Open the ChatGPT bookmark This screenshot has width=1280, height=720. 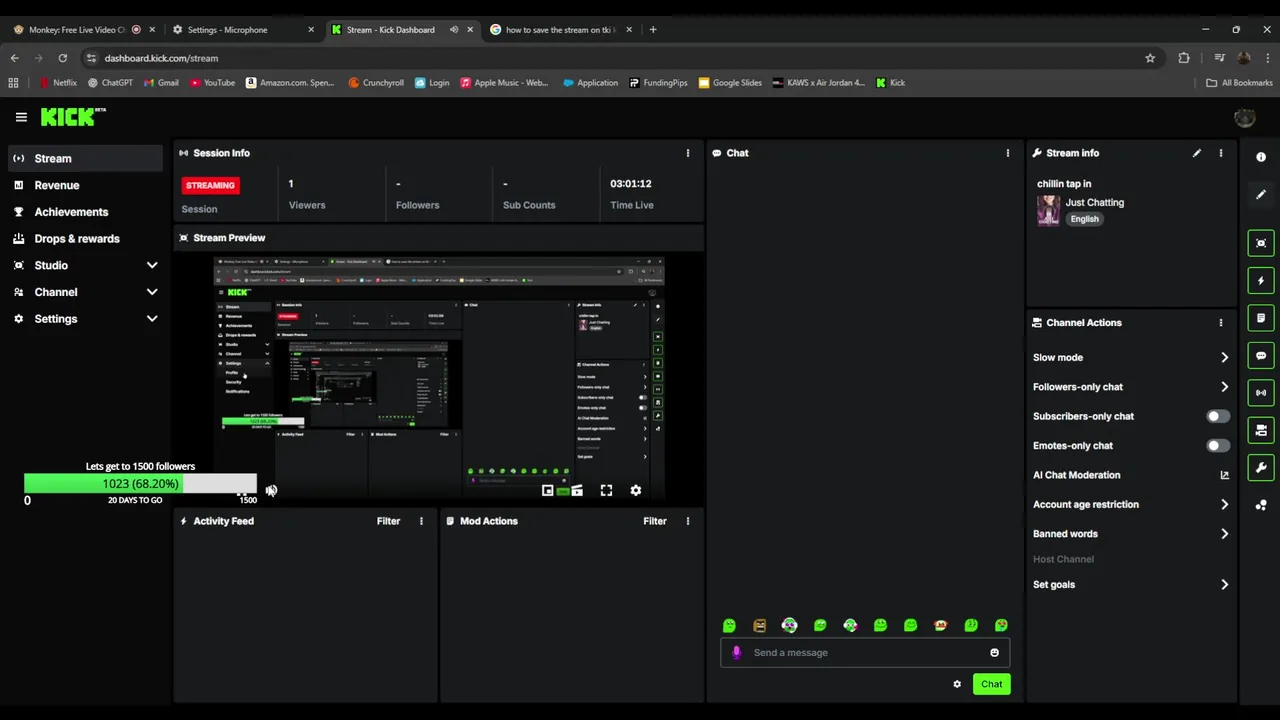tap(110, 83)
